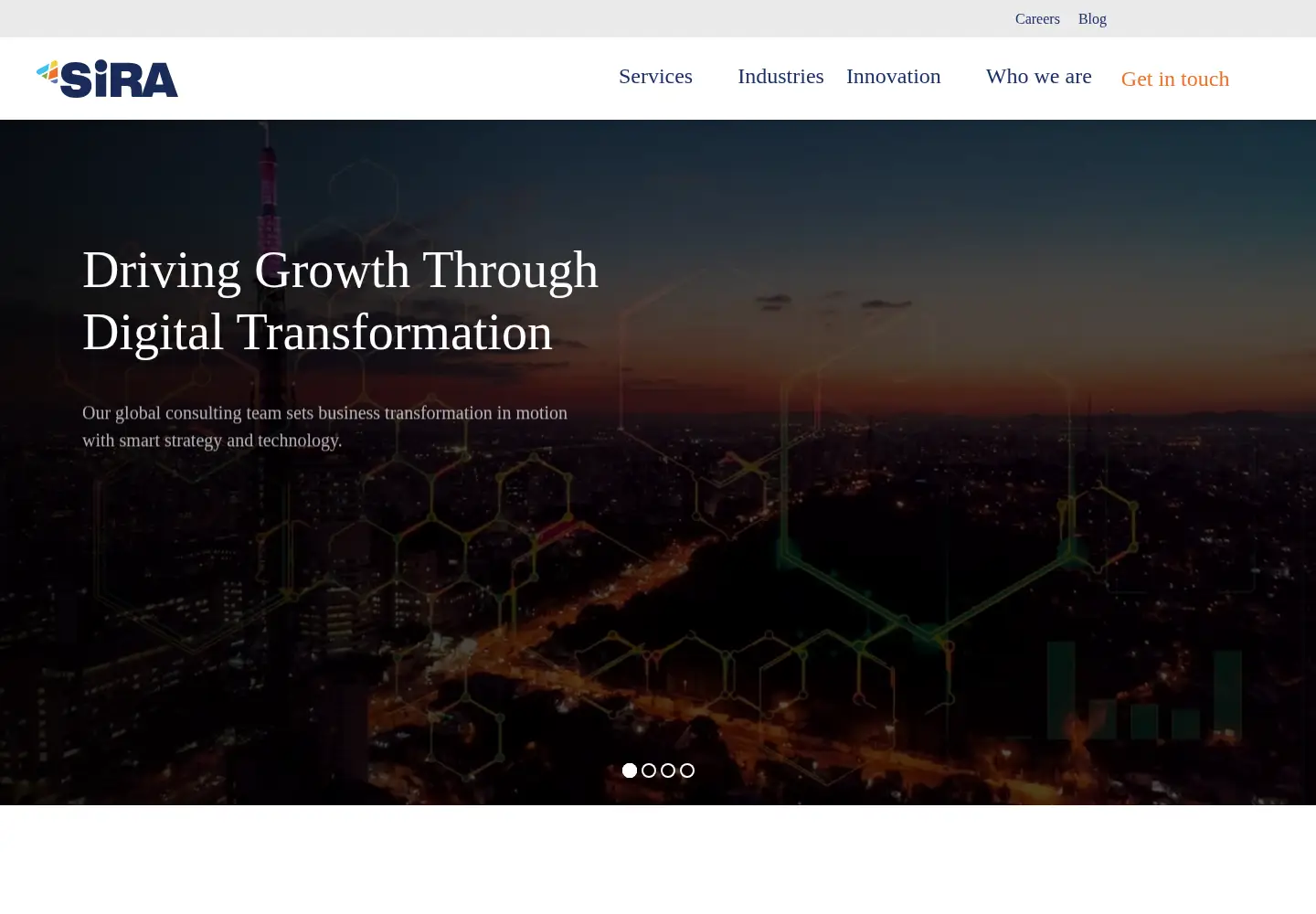Open the Industries menu

(780, 77)
